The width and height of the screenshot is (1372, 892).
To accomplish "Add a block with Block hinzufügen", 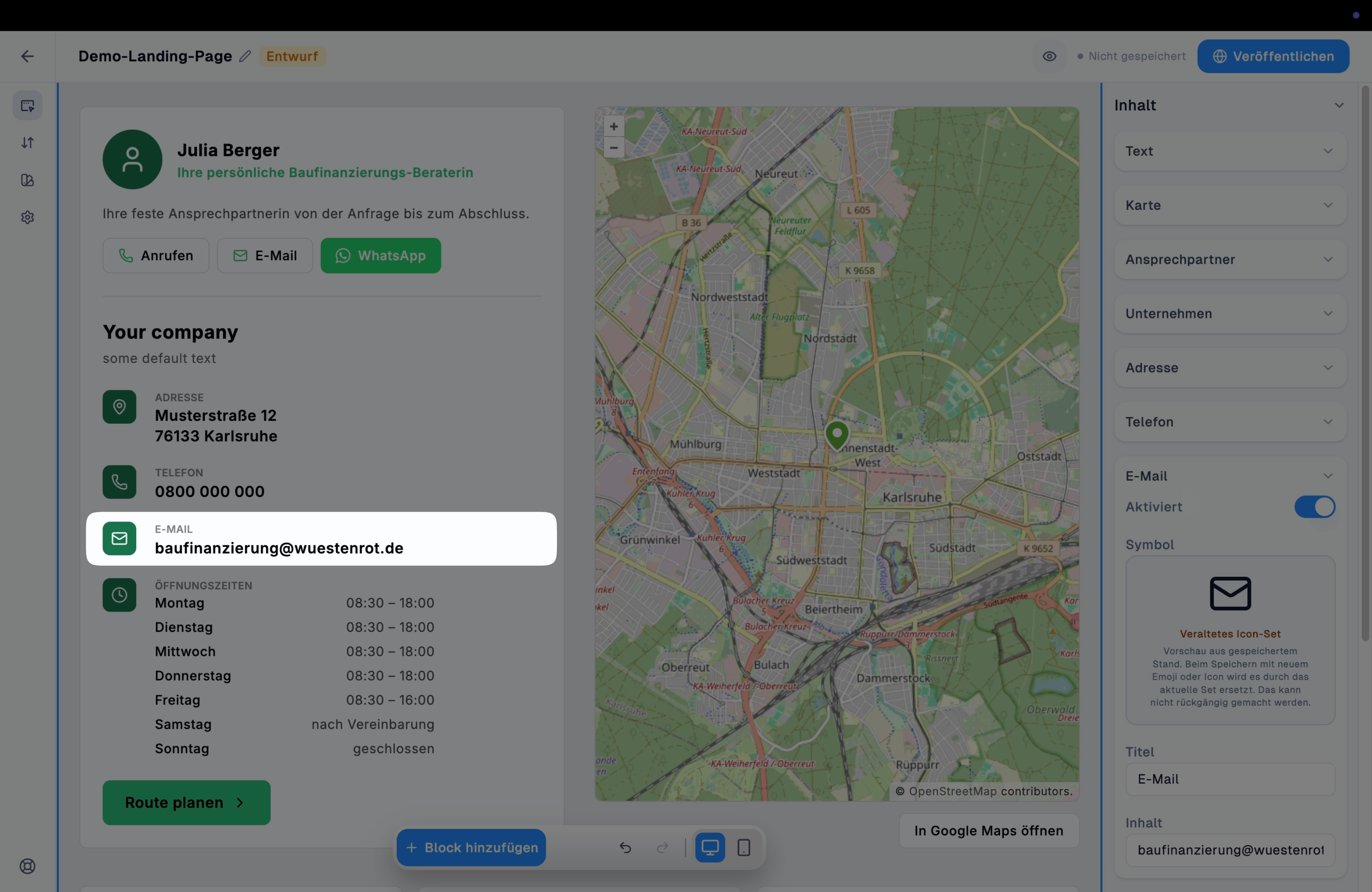I will tap(471, 847).
